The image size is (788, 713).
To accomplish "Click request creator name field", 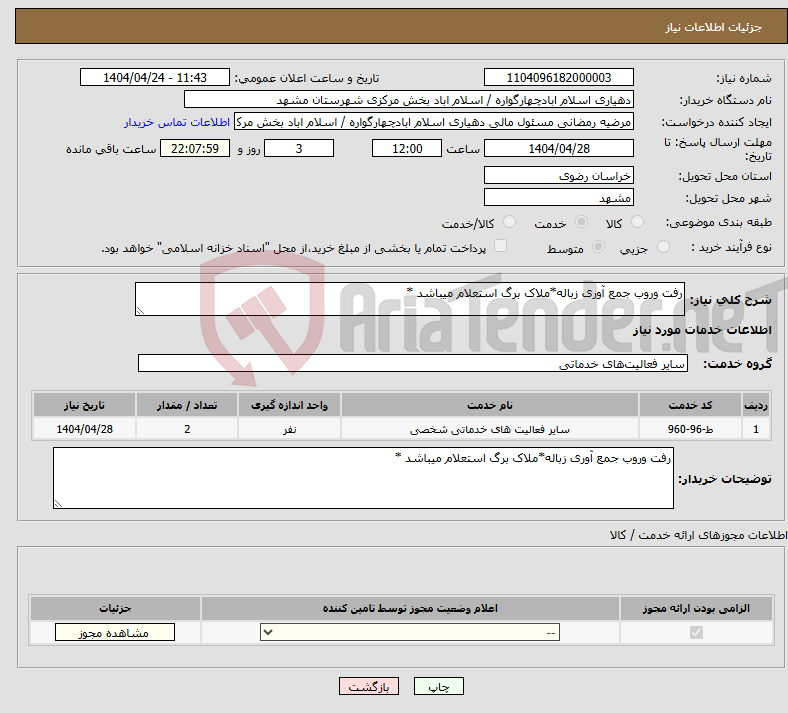I will tap(434, 122).
